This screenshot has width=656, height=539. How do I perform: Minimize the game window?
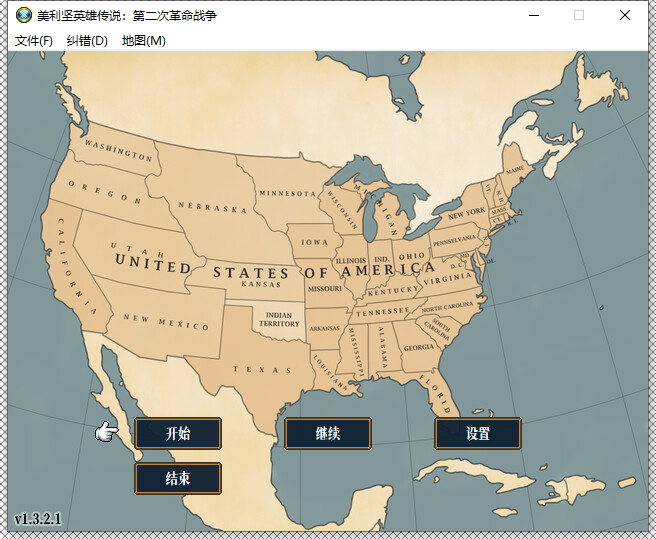[x=534, y=15]
